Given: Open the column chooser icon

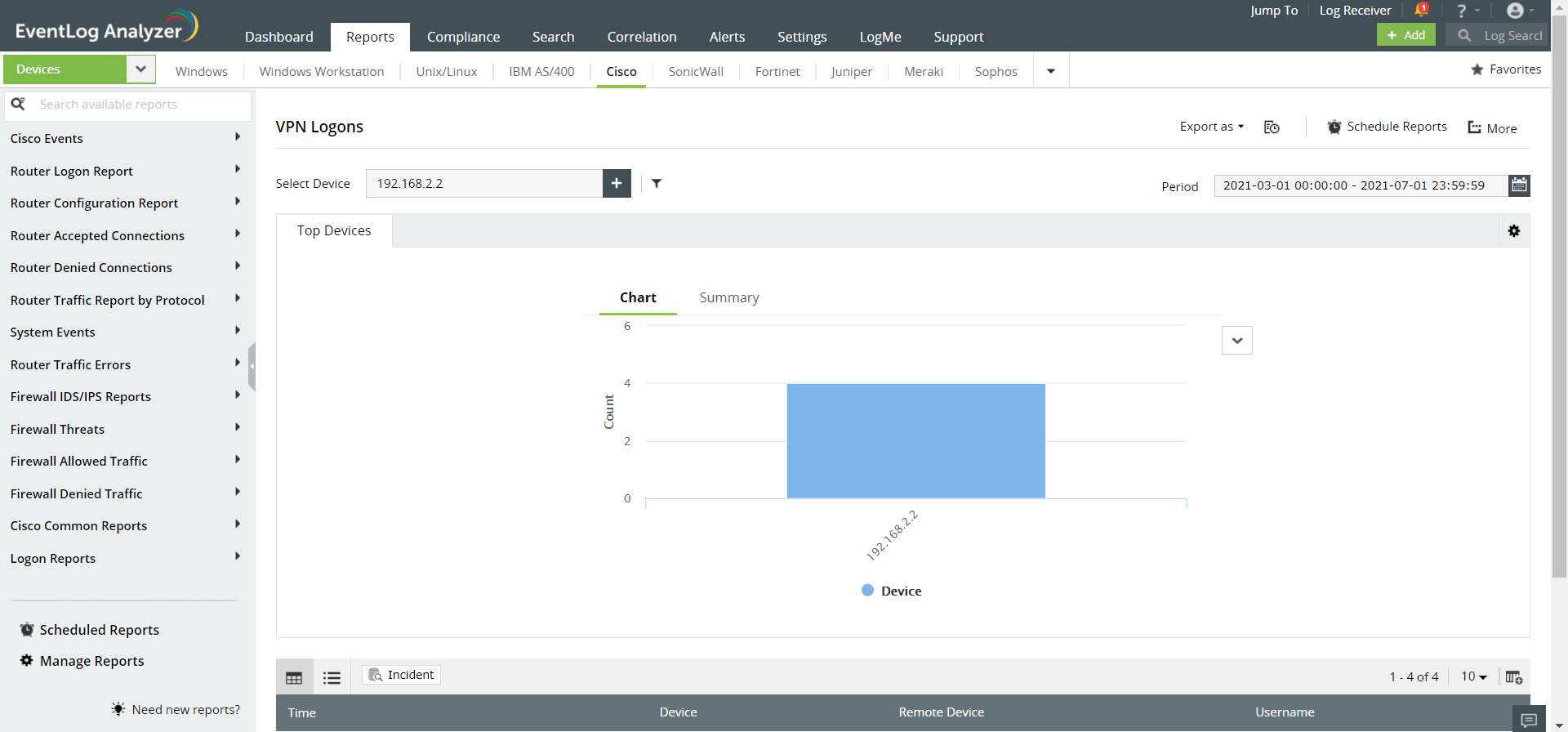Looking at the screenshot, I should [x=1514, y=676].
